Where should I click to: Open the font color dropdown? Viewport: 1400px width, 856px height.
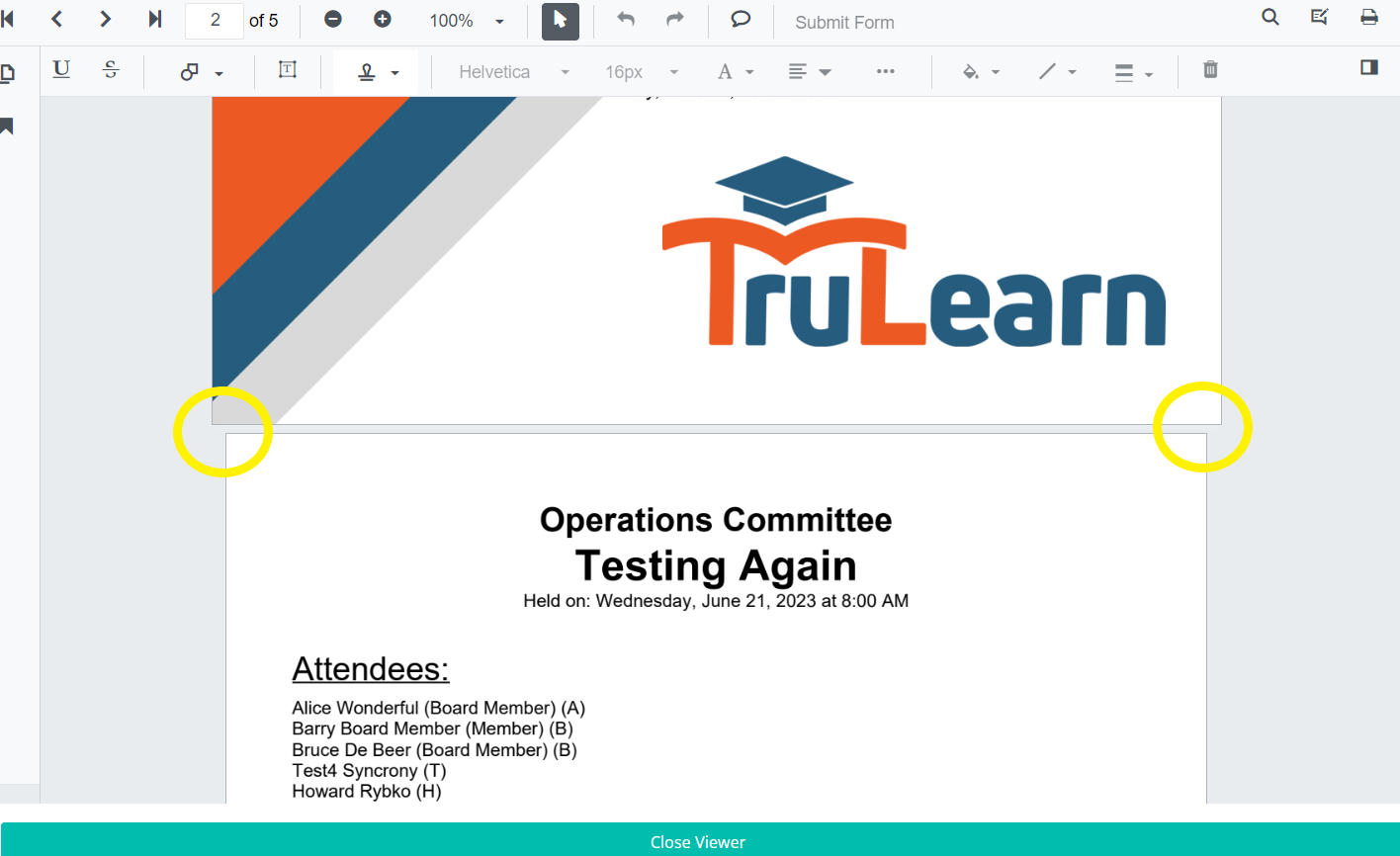pyautogui.click(x=735, y=72)
